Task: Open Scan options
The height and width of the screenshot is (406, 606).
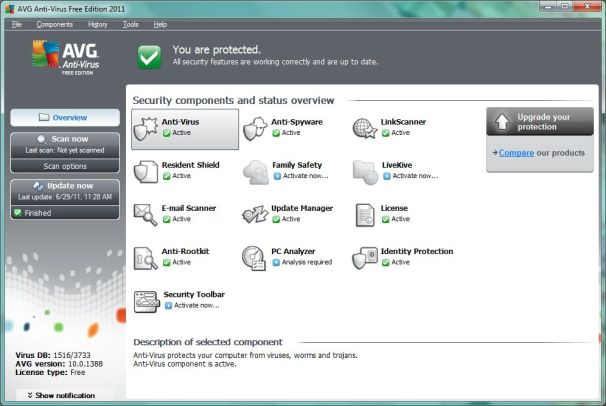Action: tap(65, 166)
